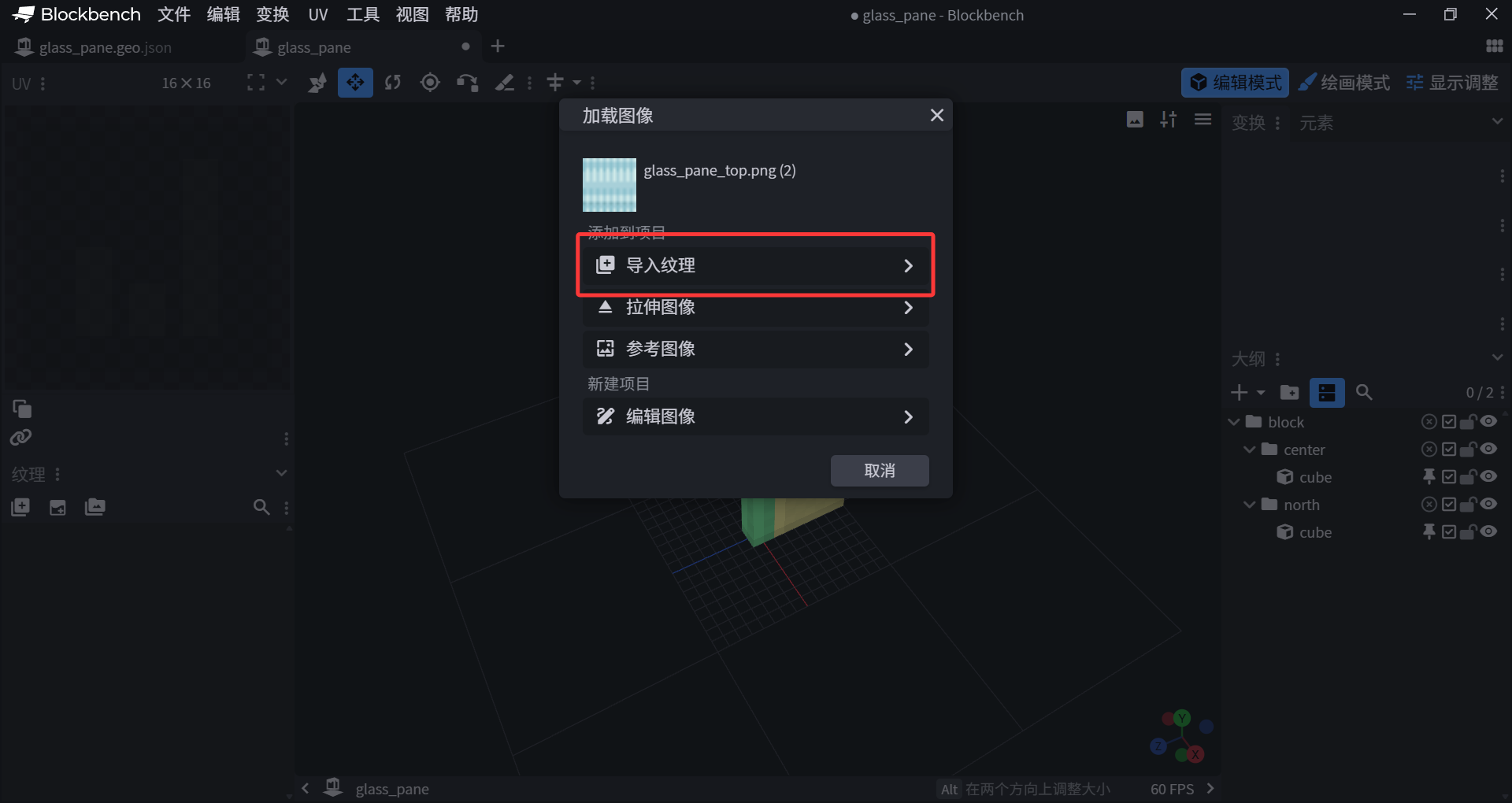Click the panel layout grid icon top-right

[1494, 46]
